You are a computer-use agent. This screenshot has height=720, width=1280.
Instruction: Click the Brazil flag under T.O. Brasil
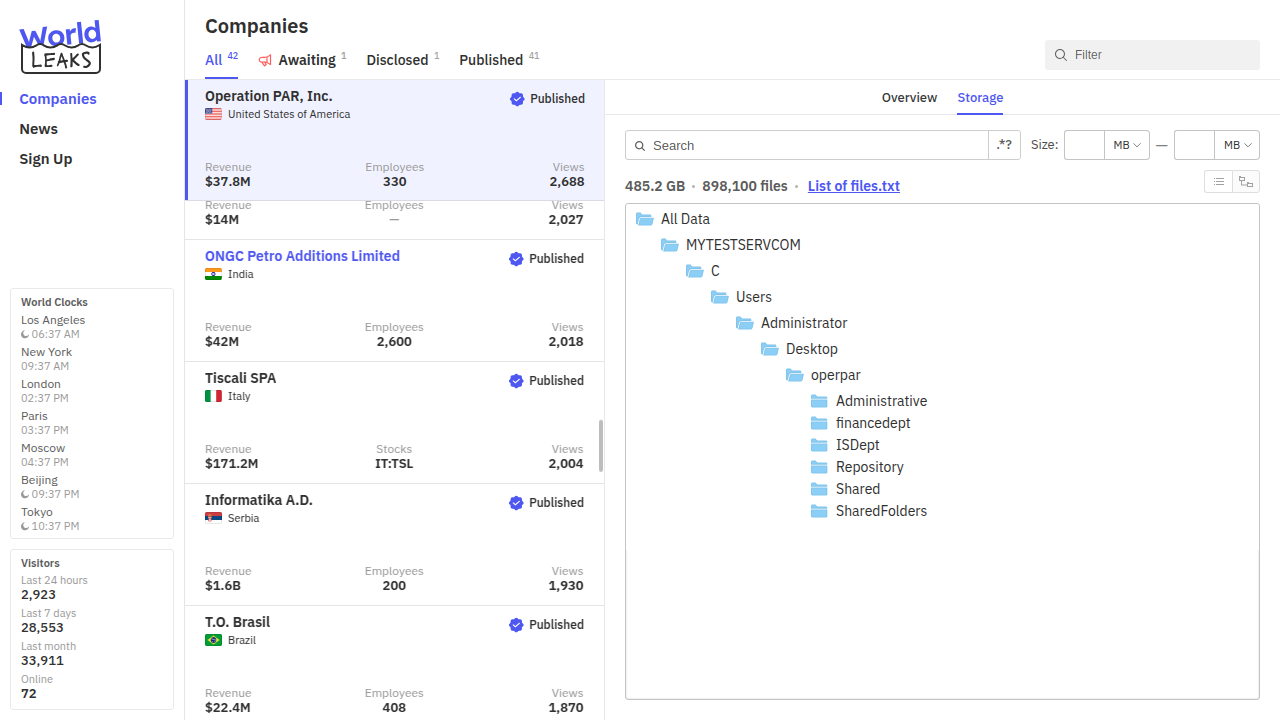click(x=213, y=640)
